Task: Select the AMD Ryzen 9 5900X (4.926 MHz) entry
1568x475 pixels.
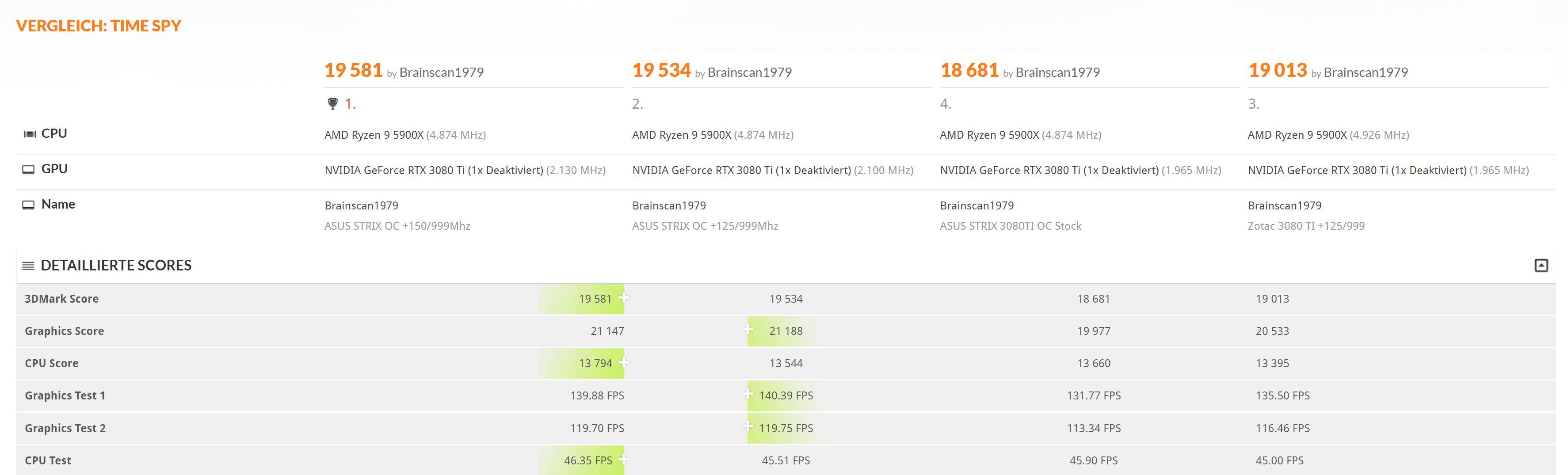Action: pos(1328,135)
